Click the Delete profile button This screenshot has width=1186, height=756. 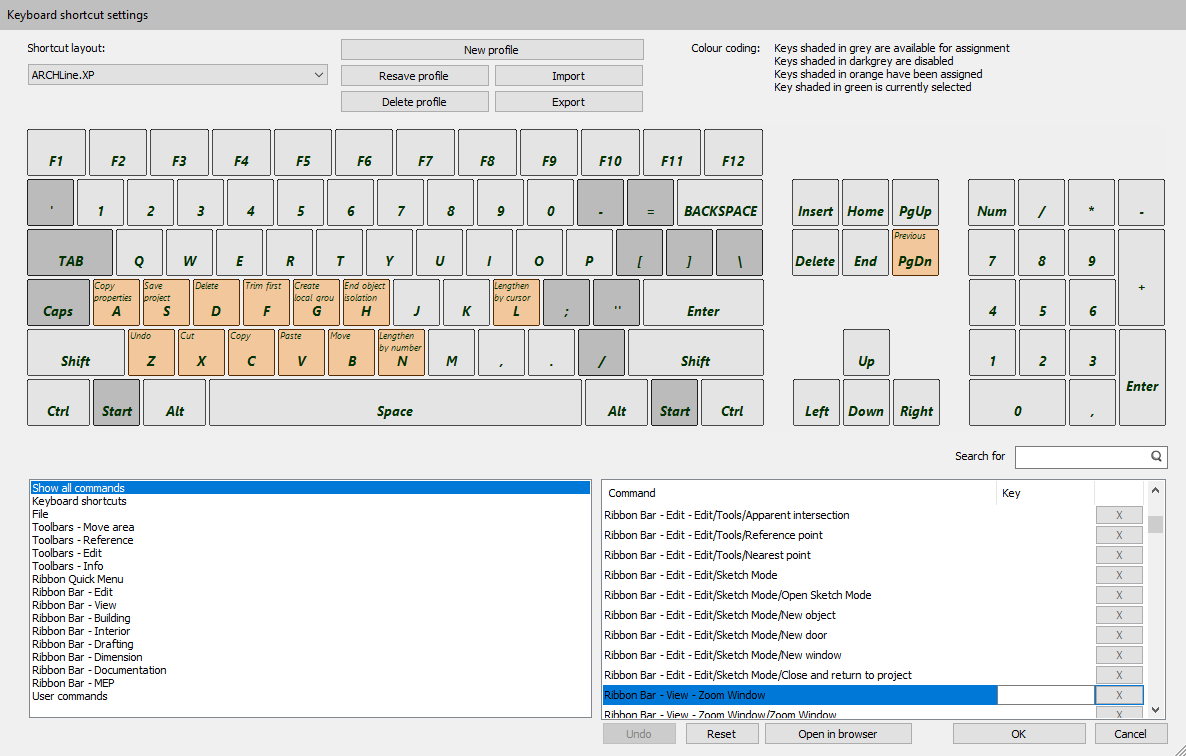tap(414, 102)
